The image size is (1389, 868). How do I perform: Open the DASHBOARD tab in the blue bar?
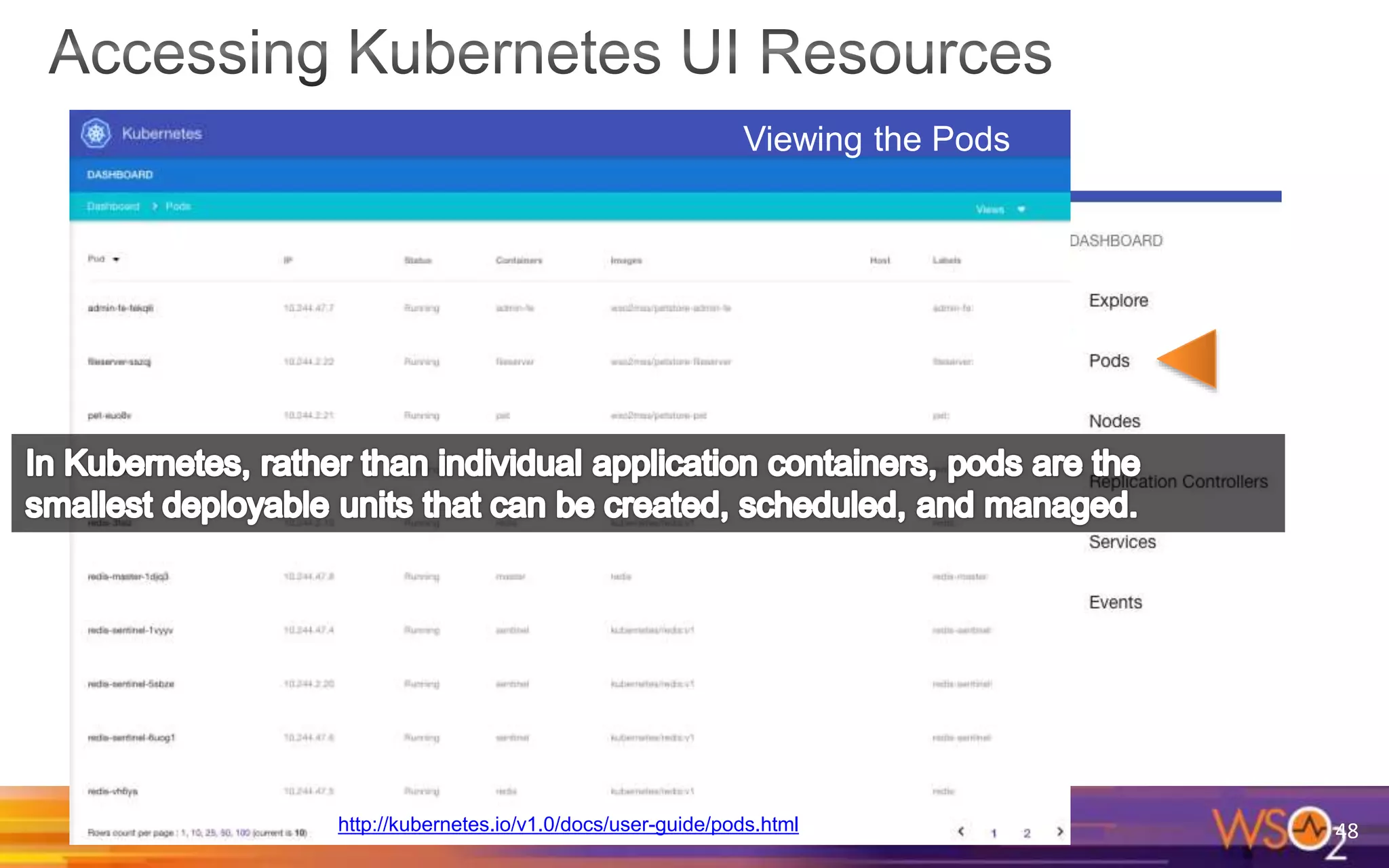tap(120, 175)
